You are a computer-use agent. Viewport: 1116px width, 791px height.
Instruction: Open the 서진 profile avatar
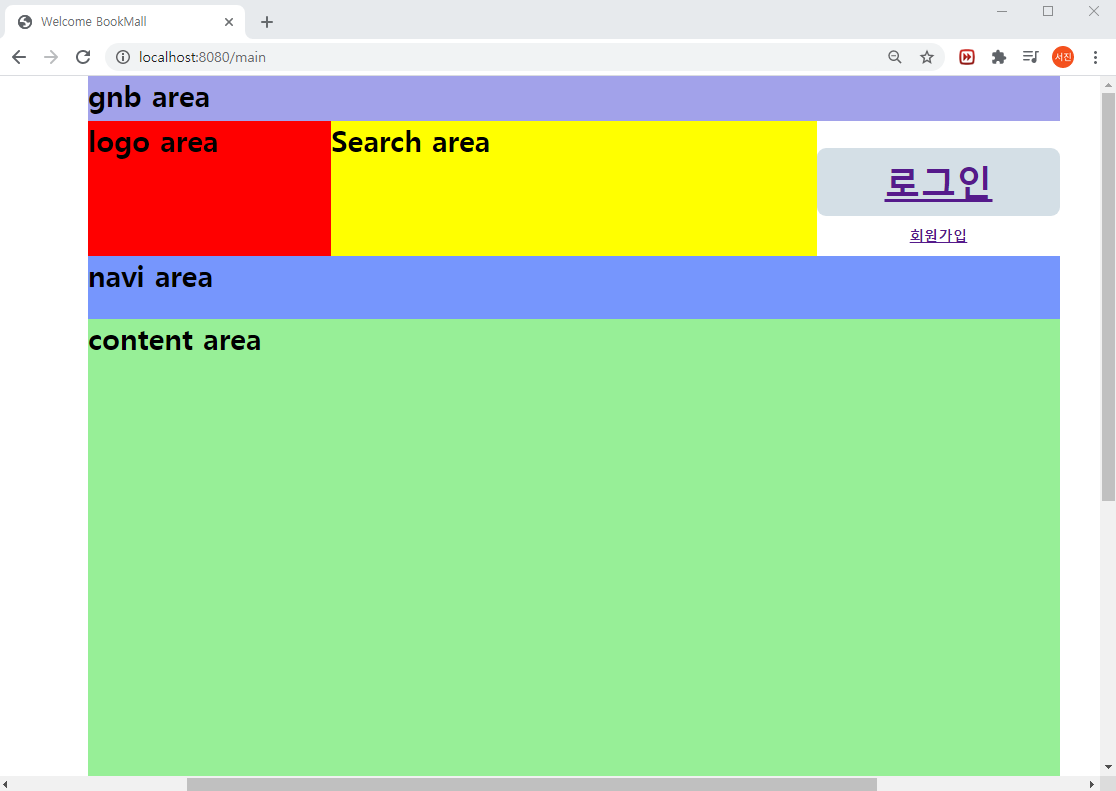(1063, 57)
